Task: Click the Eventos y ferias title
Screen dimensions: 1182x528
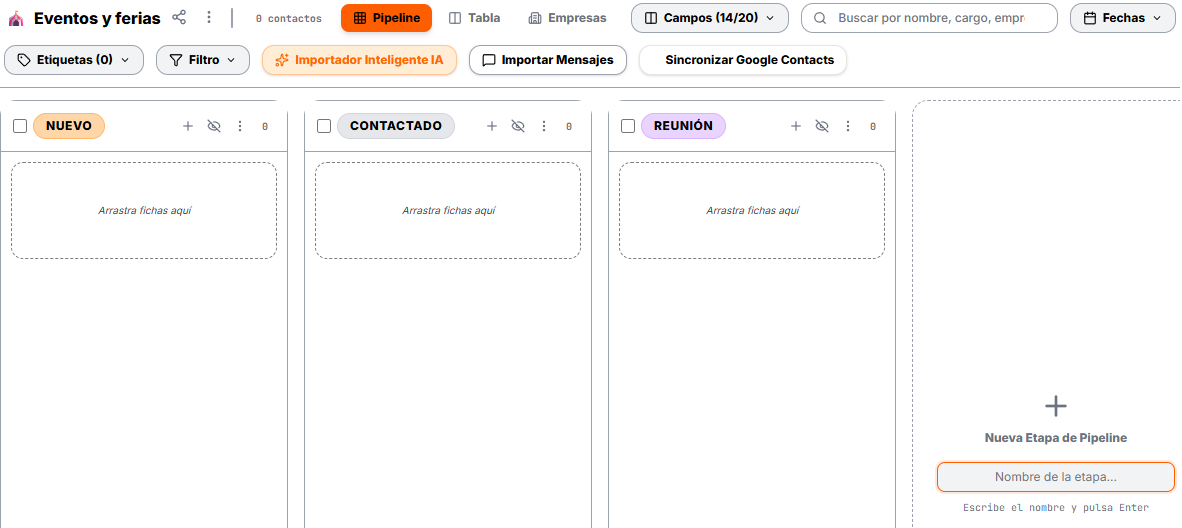Action: coord(97,18)
